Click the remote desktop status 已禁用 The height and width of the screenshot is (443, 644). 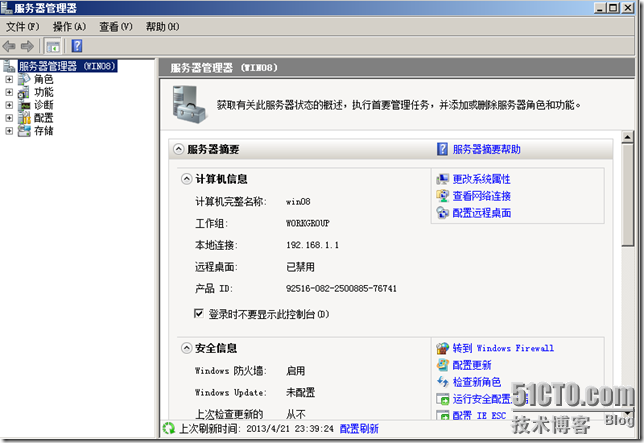300,267
